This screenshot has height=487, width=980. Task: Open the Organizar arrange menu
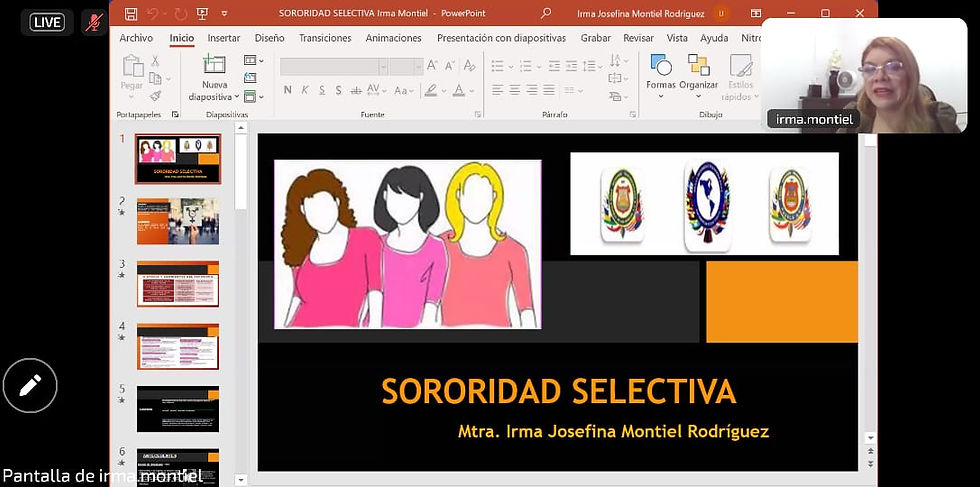pos(699,76)
